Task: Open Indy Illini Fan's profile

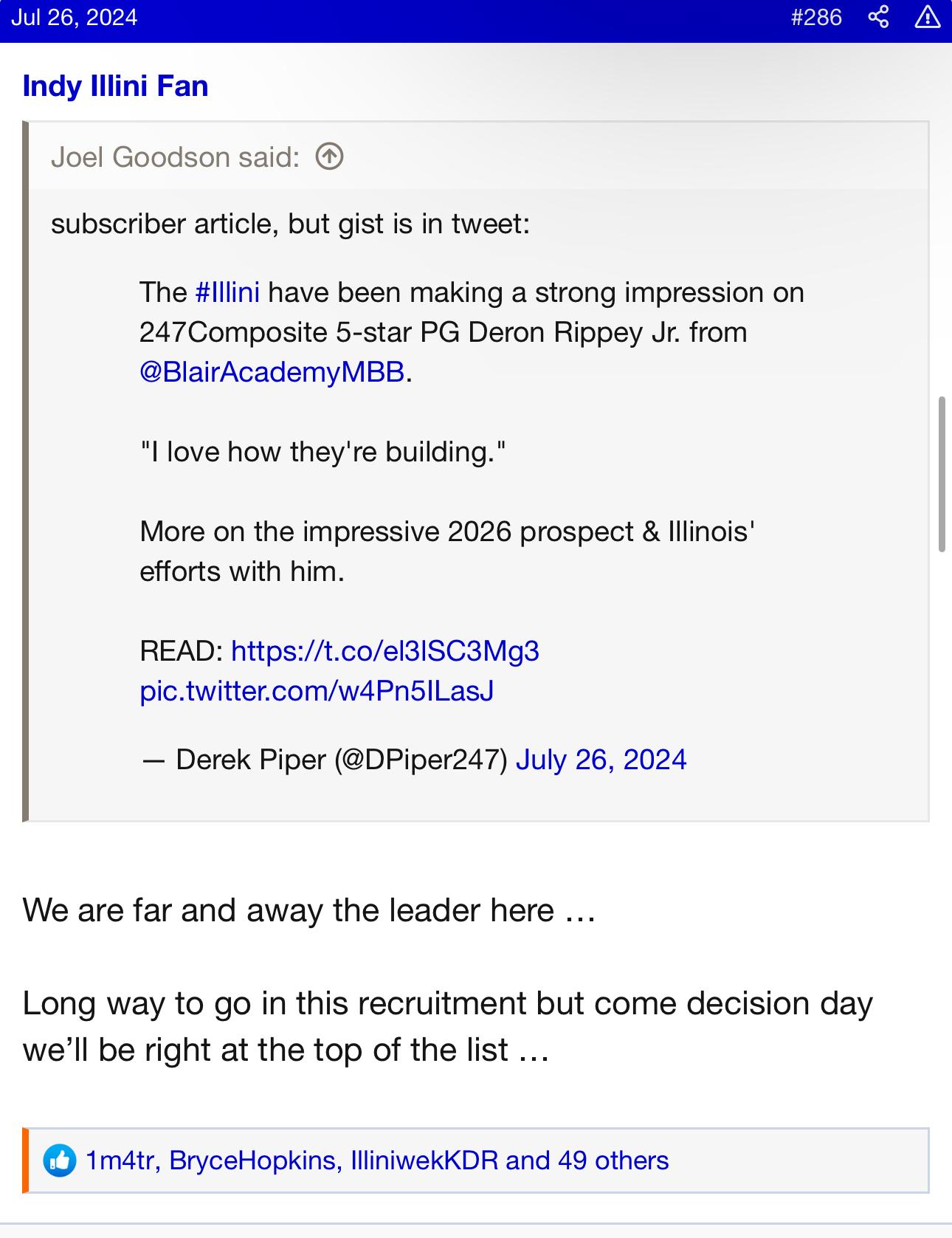Action: [x=116, y=86]
